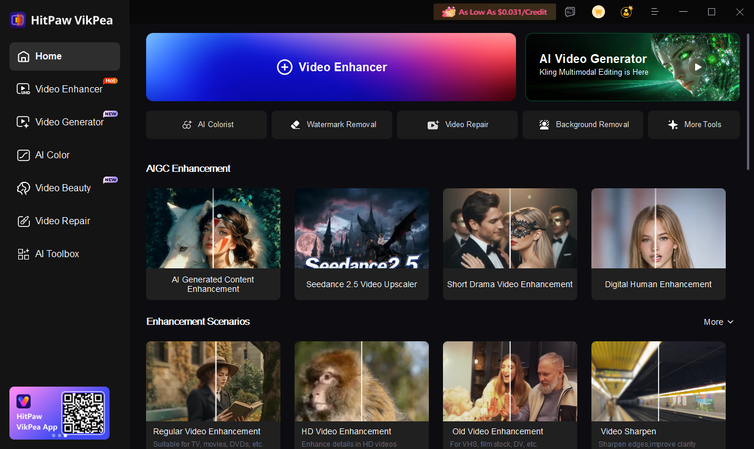Click the AI Toolbox grid icon
This screenshot has width=754, height=449.
(23, 254)
